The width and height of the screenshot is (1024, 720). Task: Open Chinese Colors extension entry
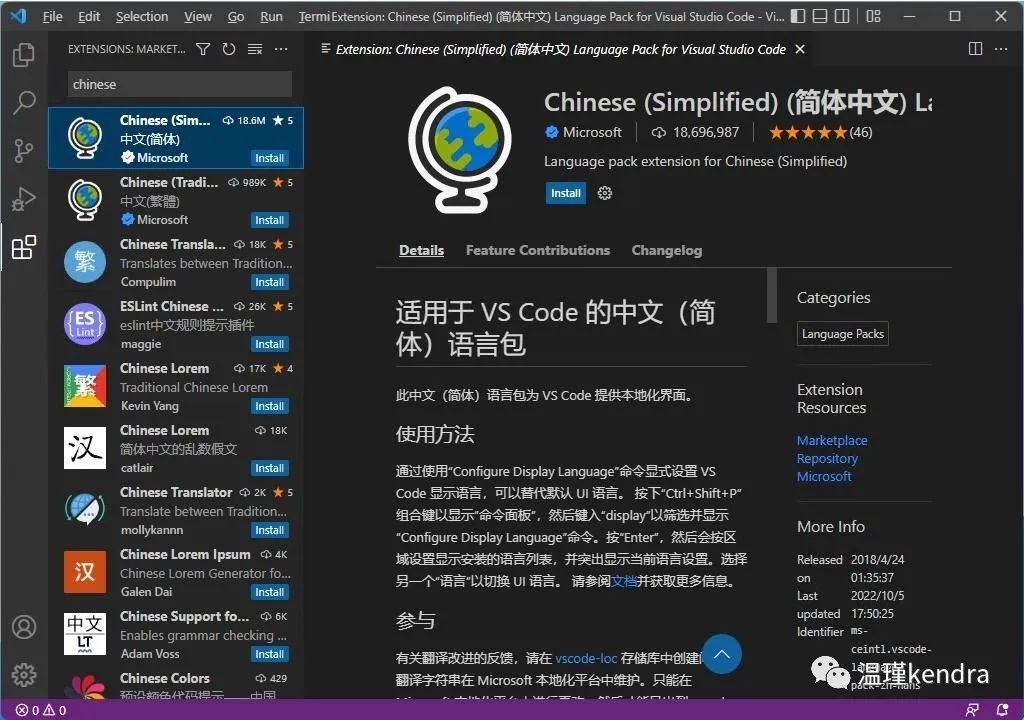(176, 685)
